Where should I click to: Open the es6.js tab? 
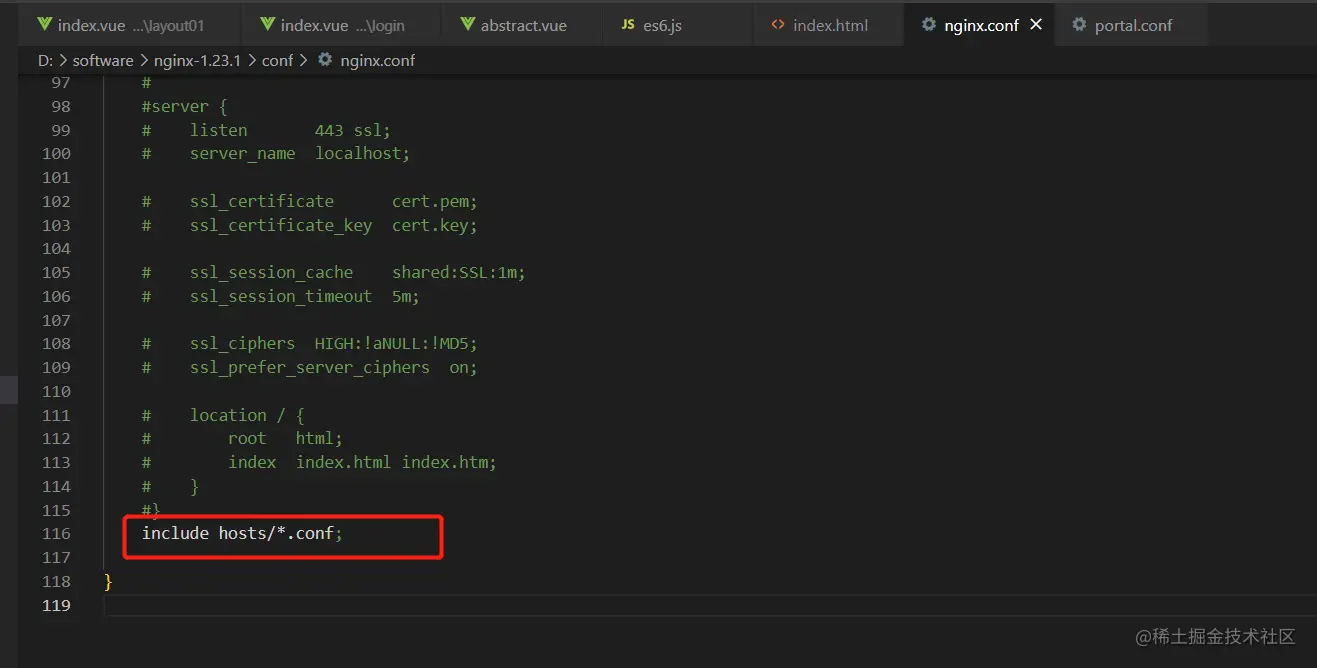(x=678, y=25)
